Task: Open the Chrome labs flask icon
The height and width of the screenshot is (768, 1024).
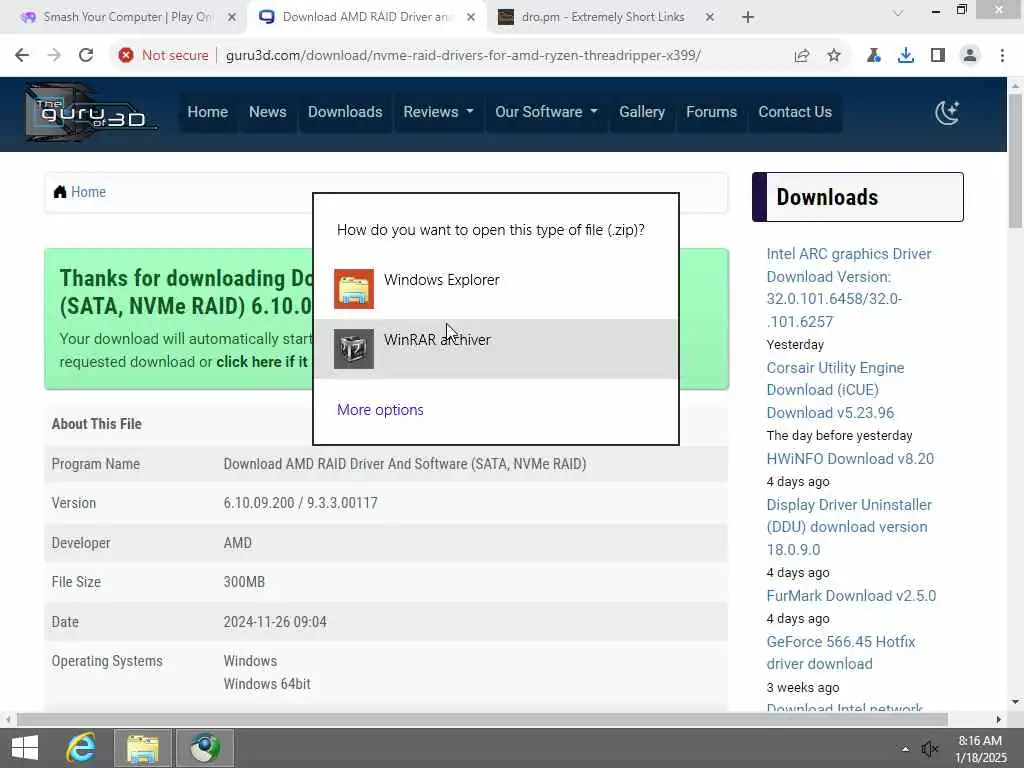Action: pyautogui.click(x=874, y=56)
